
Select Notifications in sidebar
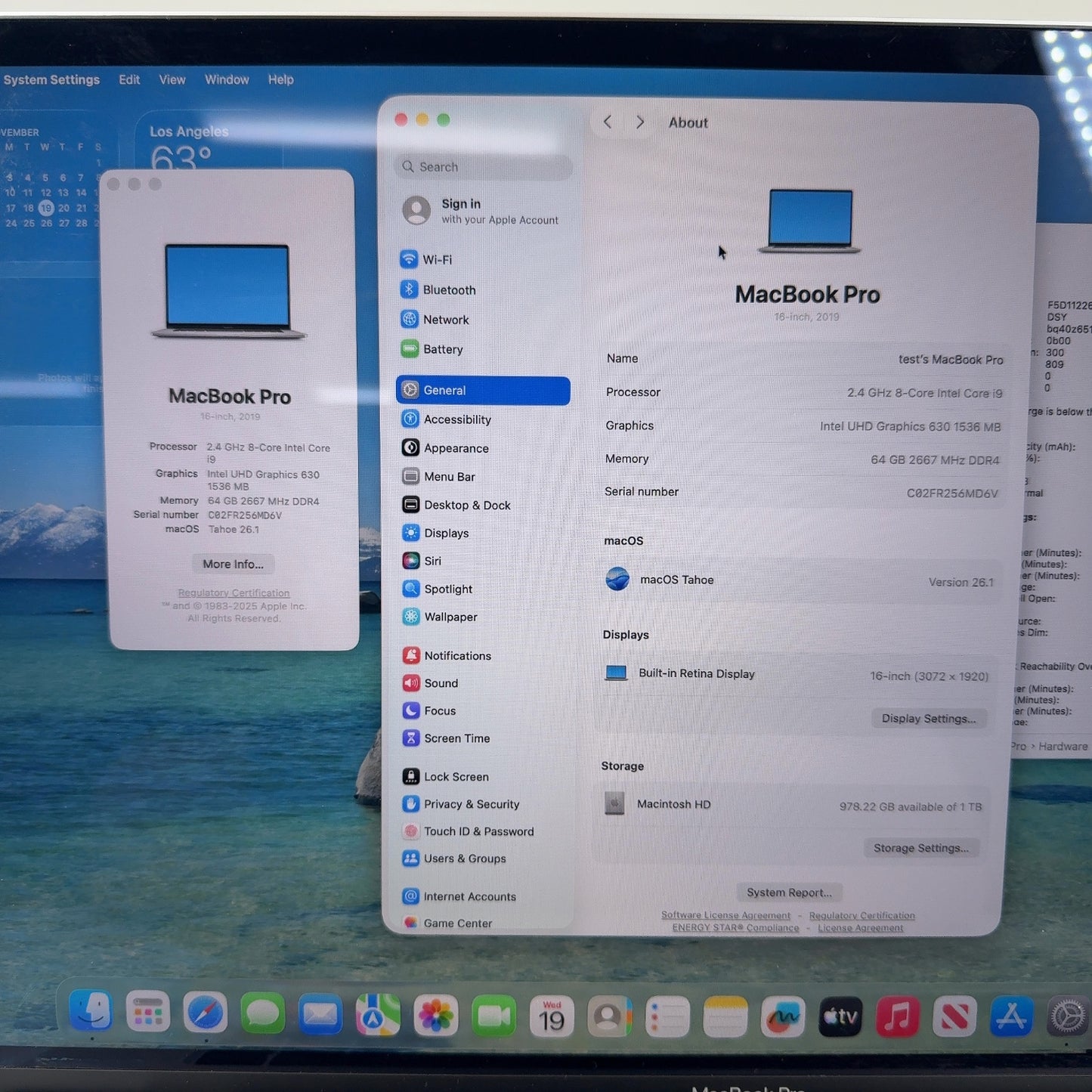456,655
